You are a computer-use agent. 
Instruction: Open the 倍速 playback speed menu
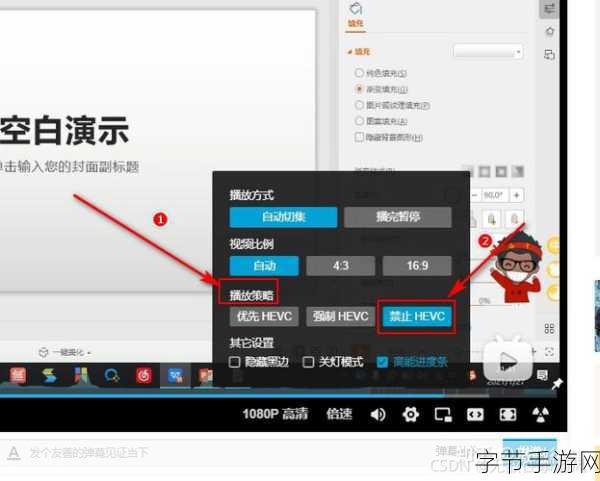(x=339, y=414)
